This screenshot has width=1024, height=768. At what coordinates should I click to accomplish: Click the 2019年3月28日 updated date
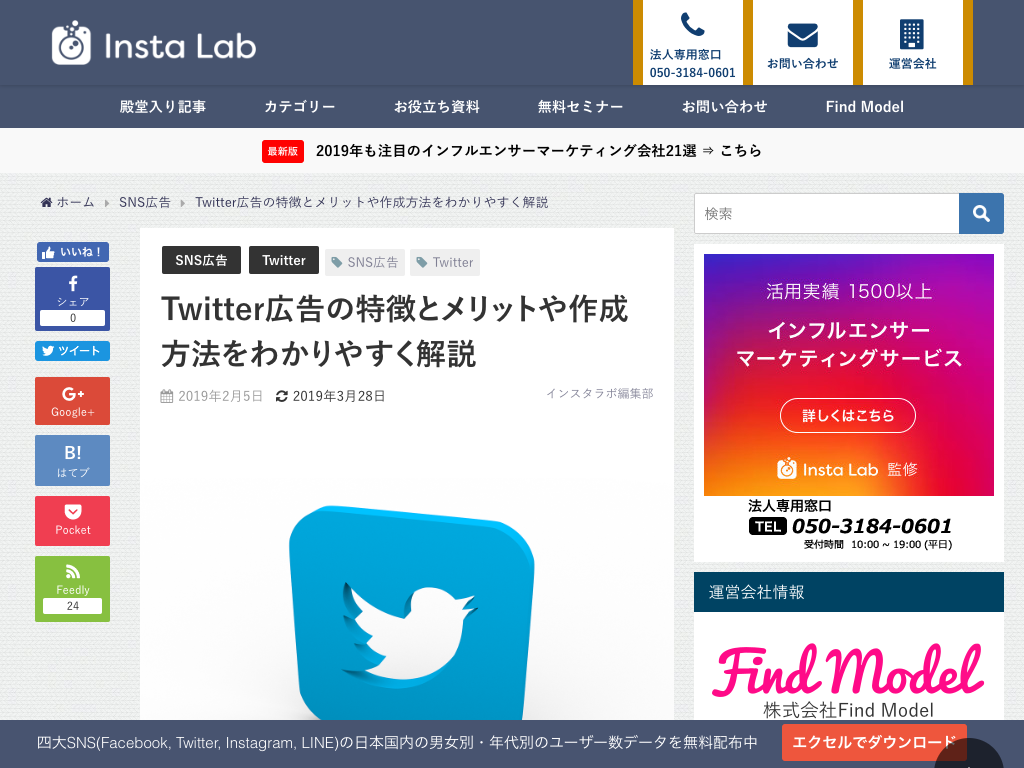pyautogui.click(x=338, y=396)
